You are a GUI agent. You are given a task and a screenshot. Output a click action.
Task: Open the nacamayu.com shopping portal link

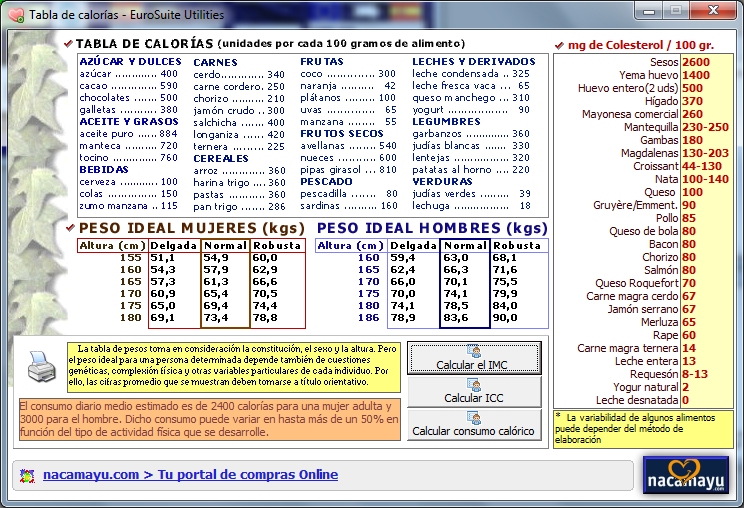point(190,475)
